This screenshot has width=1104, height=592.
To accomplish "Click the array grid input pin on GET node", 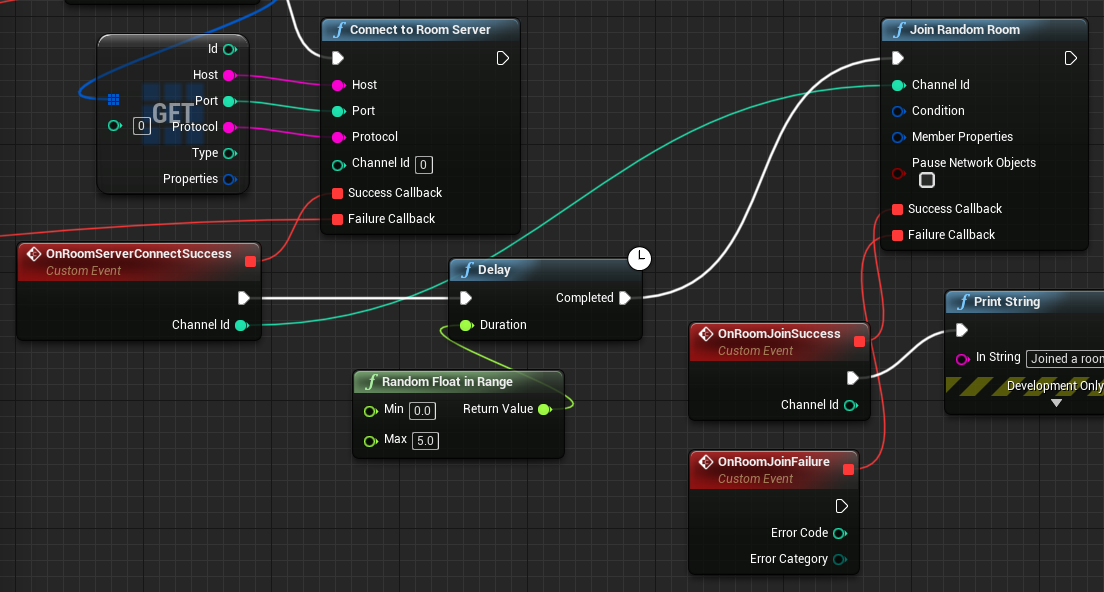I will coord(113,99).
